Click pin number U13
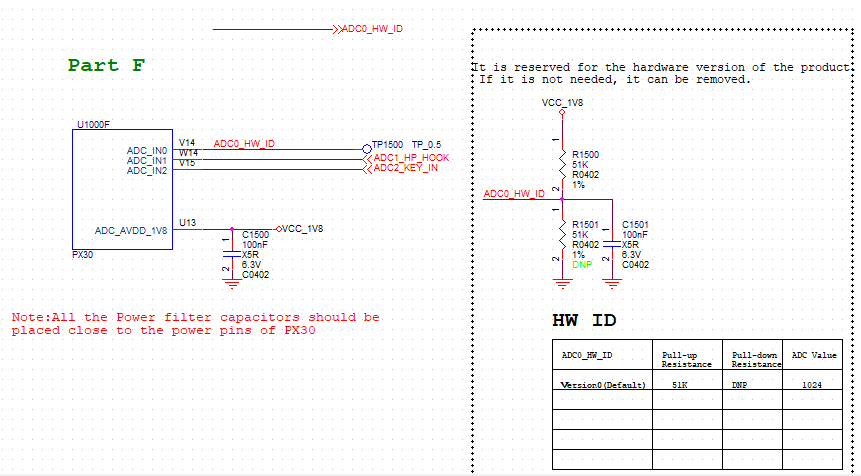The width and height of the screenshot is (861, 476). (187, 222)
